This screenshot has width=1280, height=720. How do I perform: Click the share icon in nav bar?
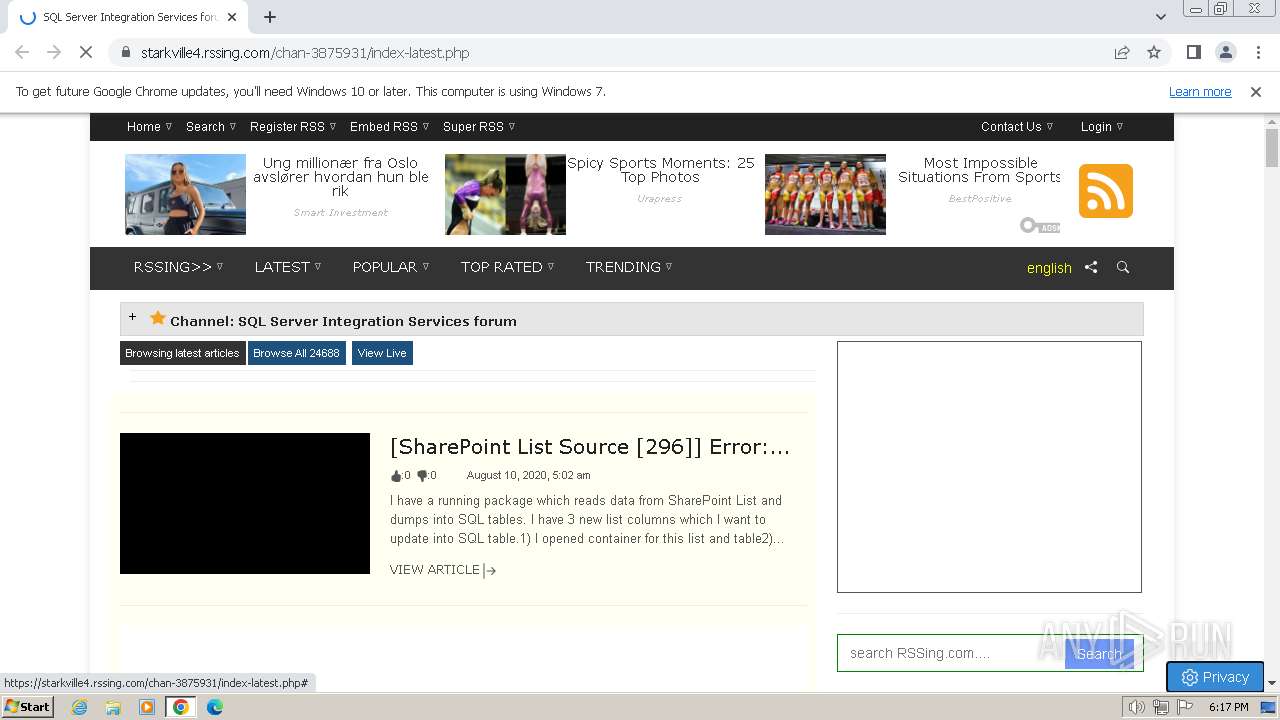click(1091, 267)
